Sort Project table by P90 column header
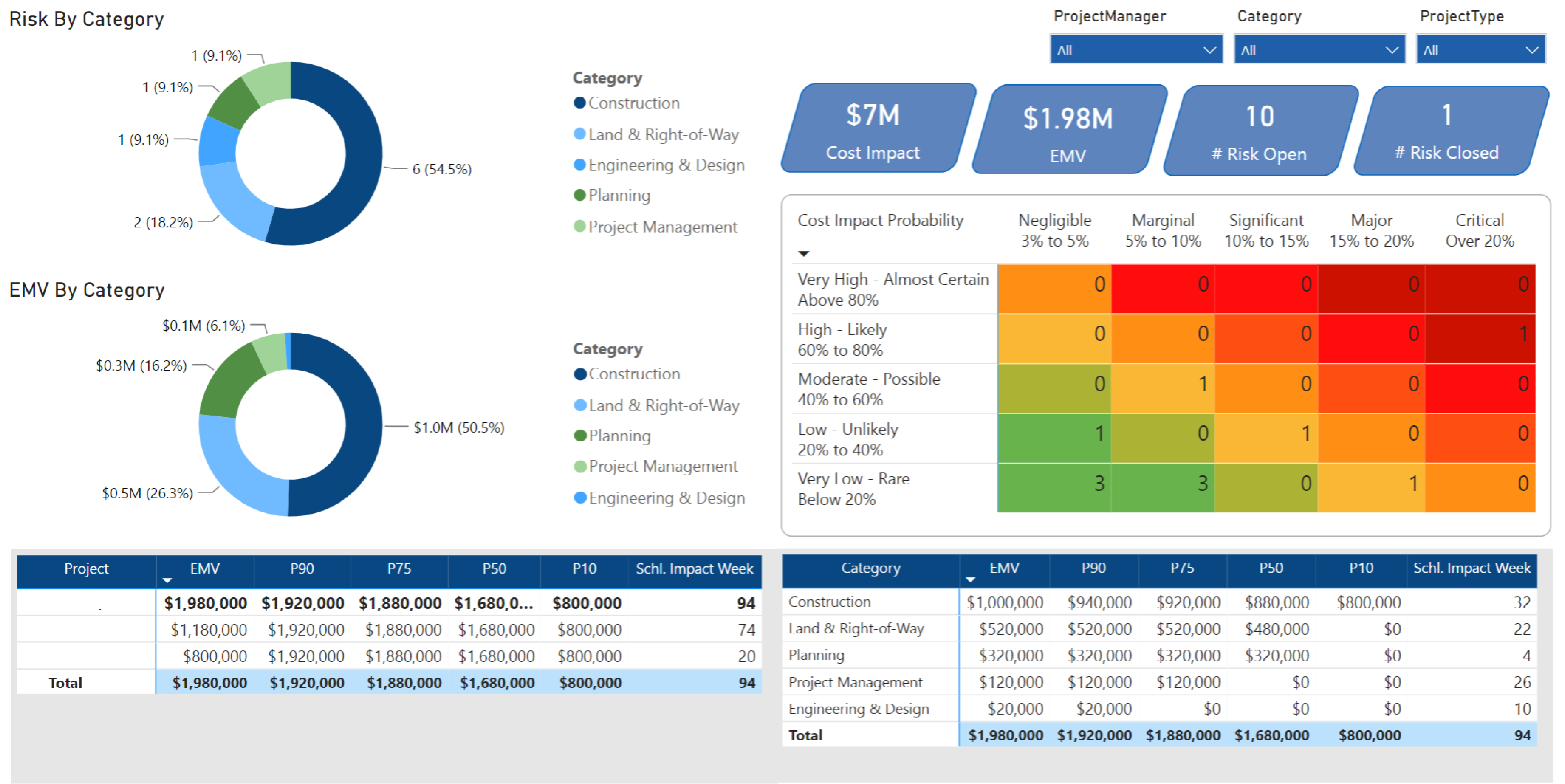Image resolution: width=1565 pixels, height=784 pixels. click(302, 569)
